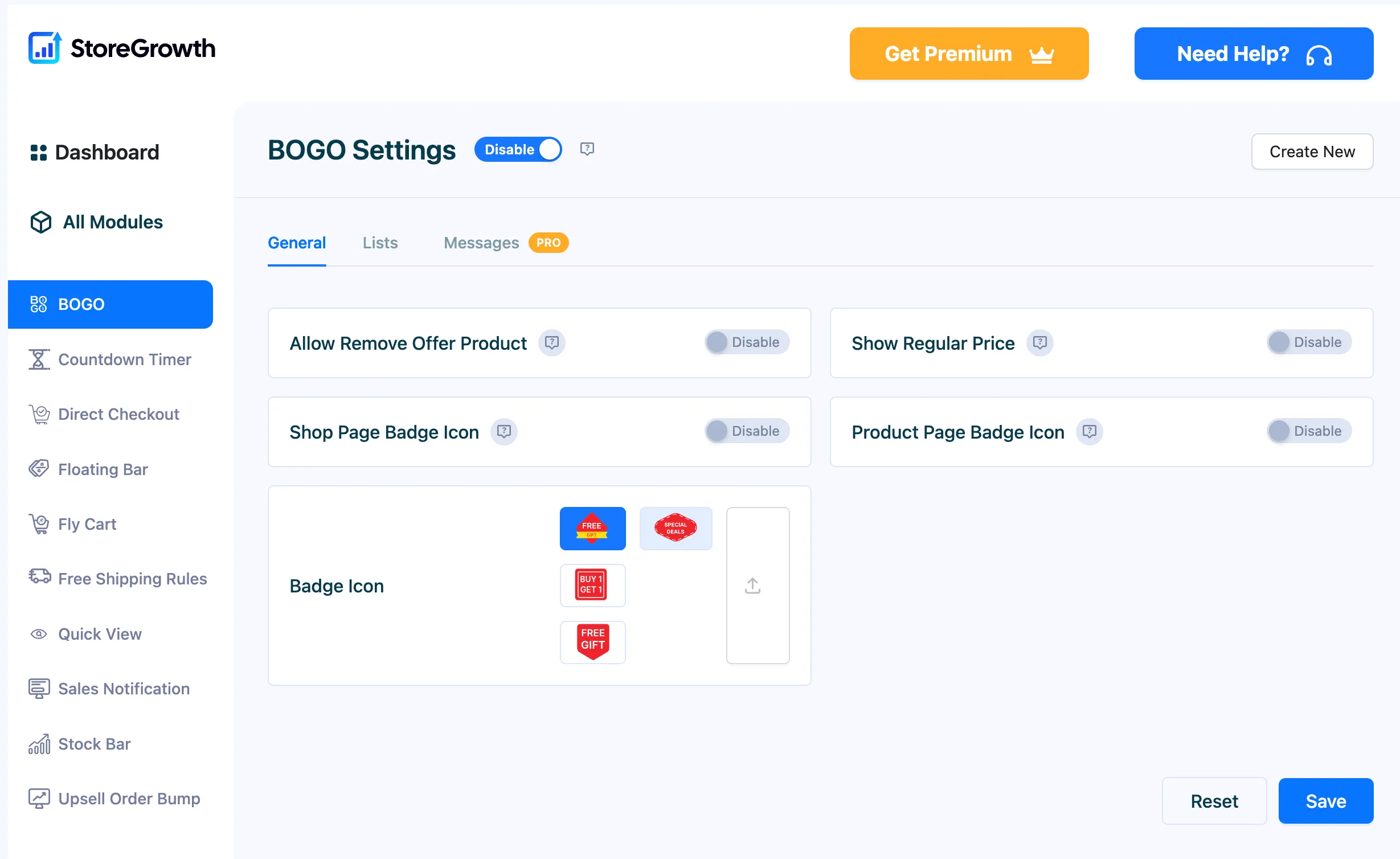1400x859 pixels.
Task: Select the Special Deals badge thumbnail
Action: (x=676, y=529)
